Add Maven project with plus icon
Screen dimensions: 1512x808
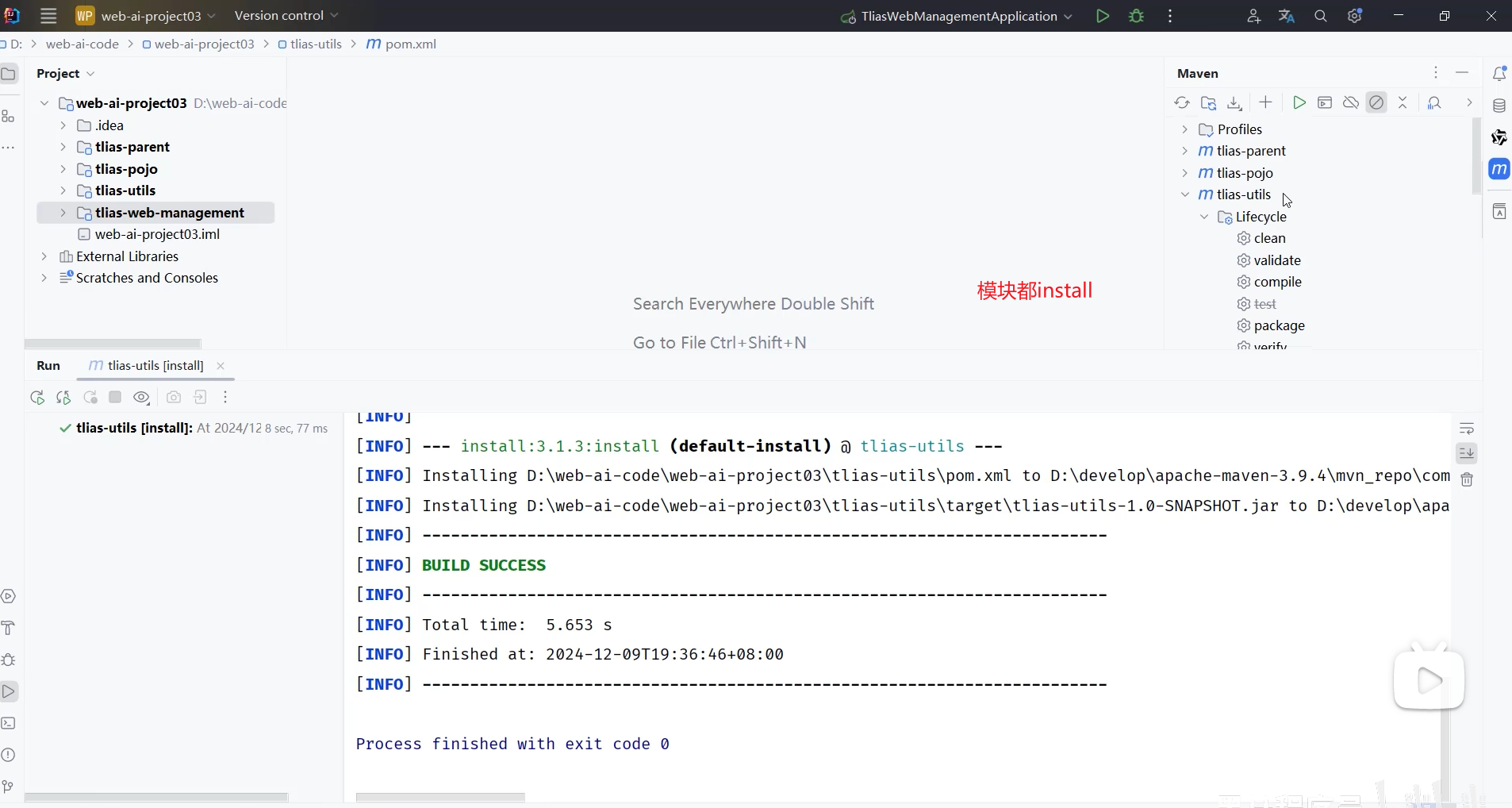coord(1265,102)
